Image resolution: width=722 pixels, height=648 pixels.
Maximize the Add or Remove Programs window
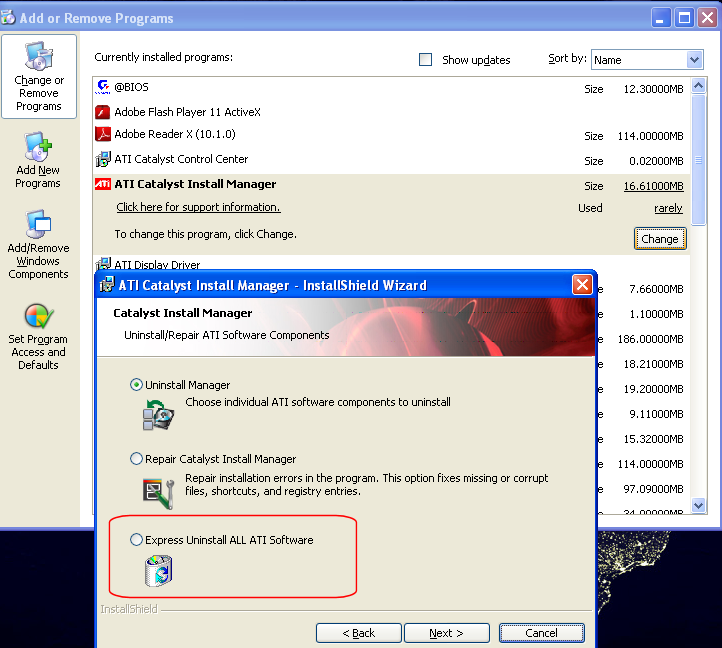[684, 18]
